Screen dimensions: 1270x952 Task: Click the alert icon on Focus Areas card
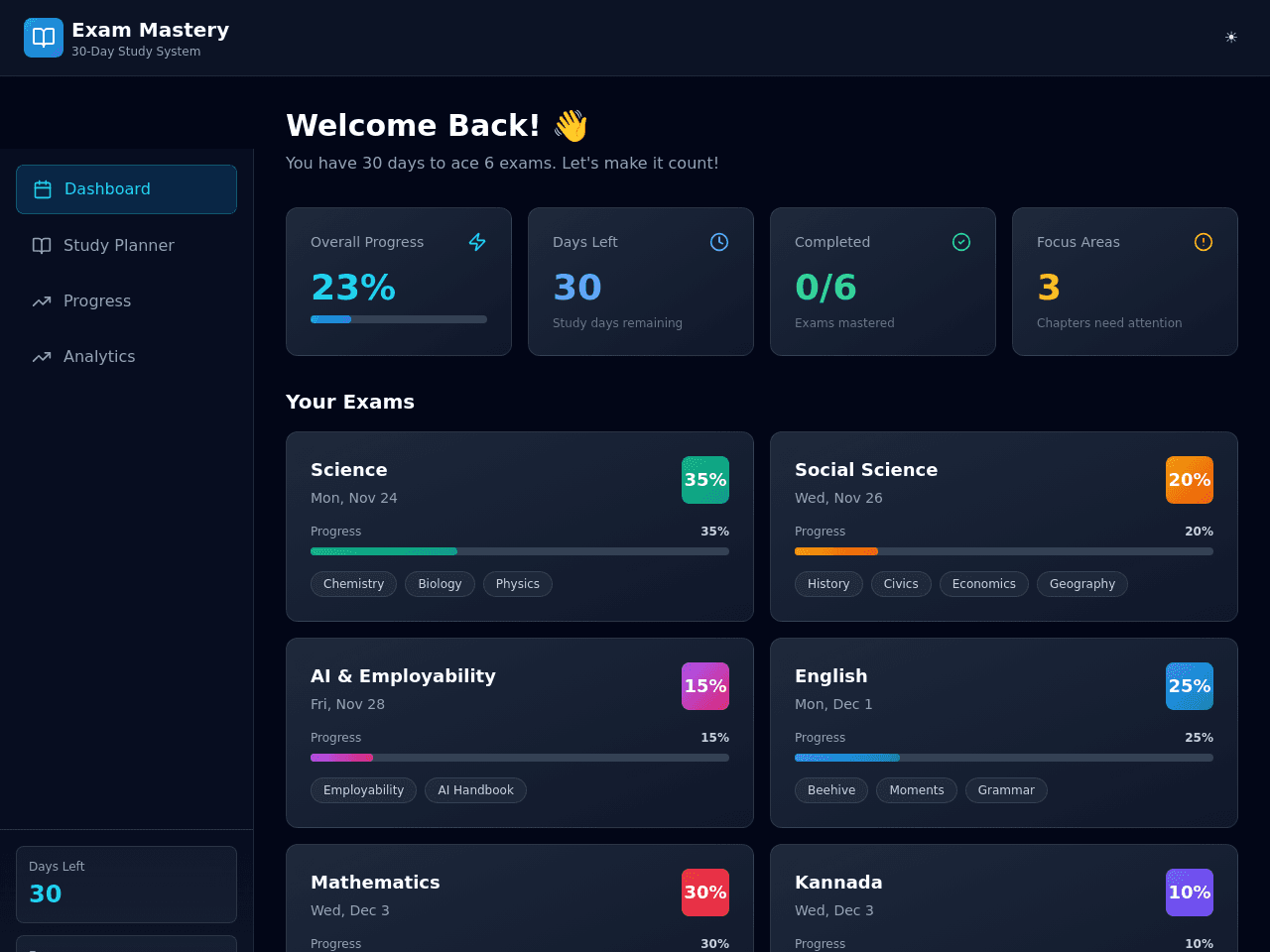[x=1204, y=242]
